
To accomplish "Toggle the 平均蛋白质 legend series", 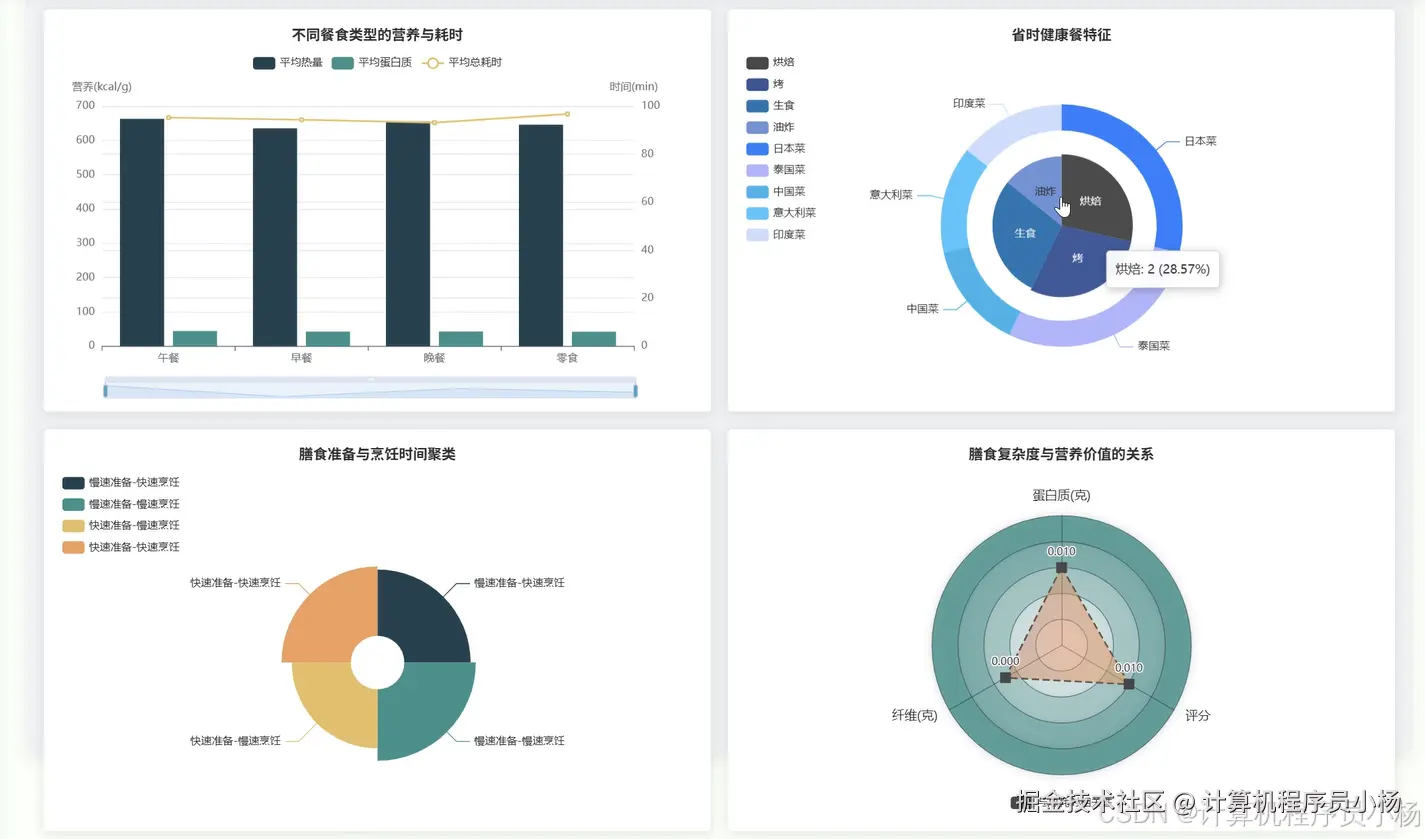I will (372, 62).
